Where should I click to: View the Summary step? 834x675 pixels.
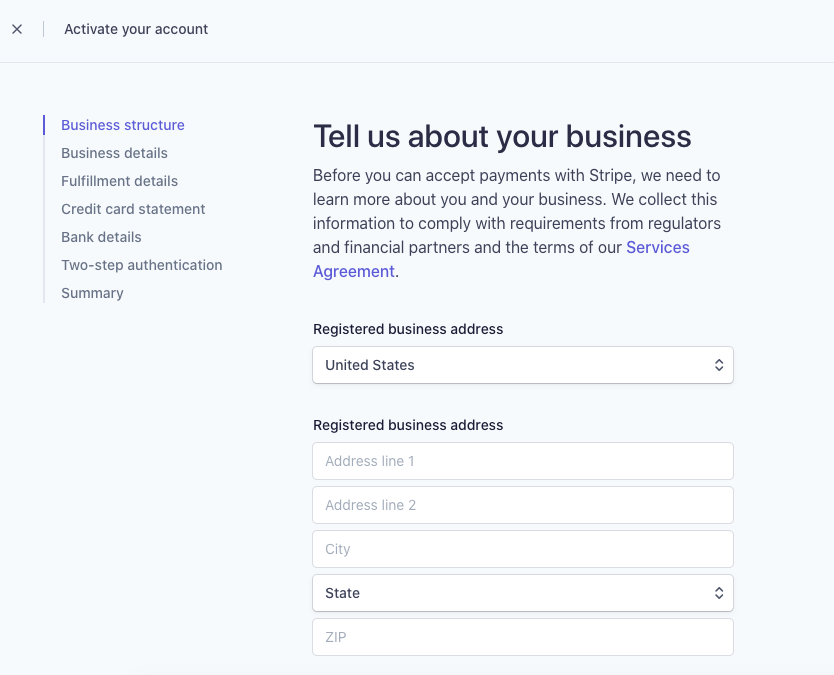click(x=92, y=293)
